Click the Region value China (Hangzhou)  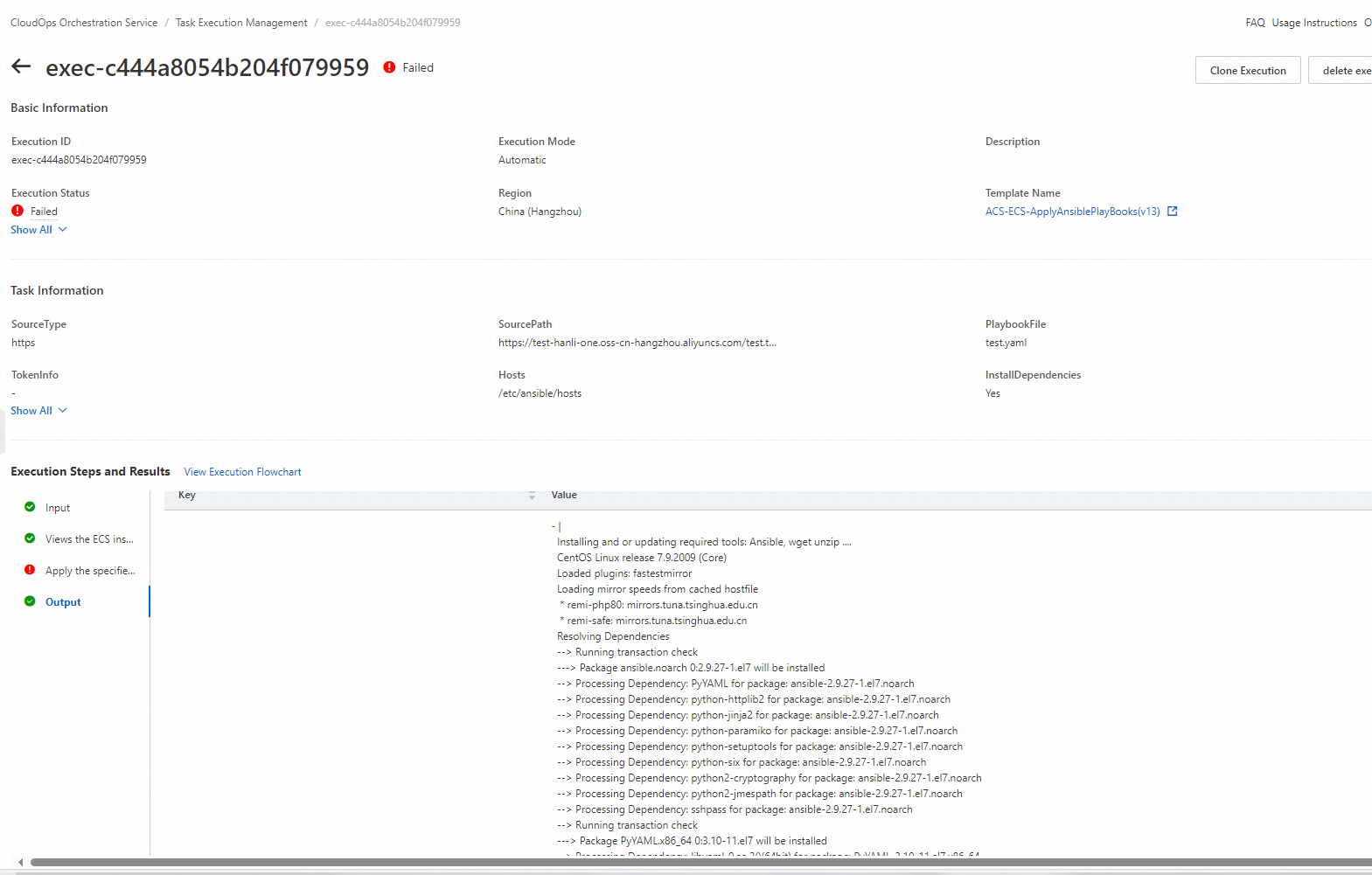[540, 212]
